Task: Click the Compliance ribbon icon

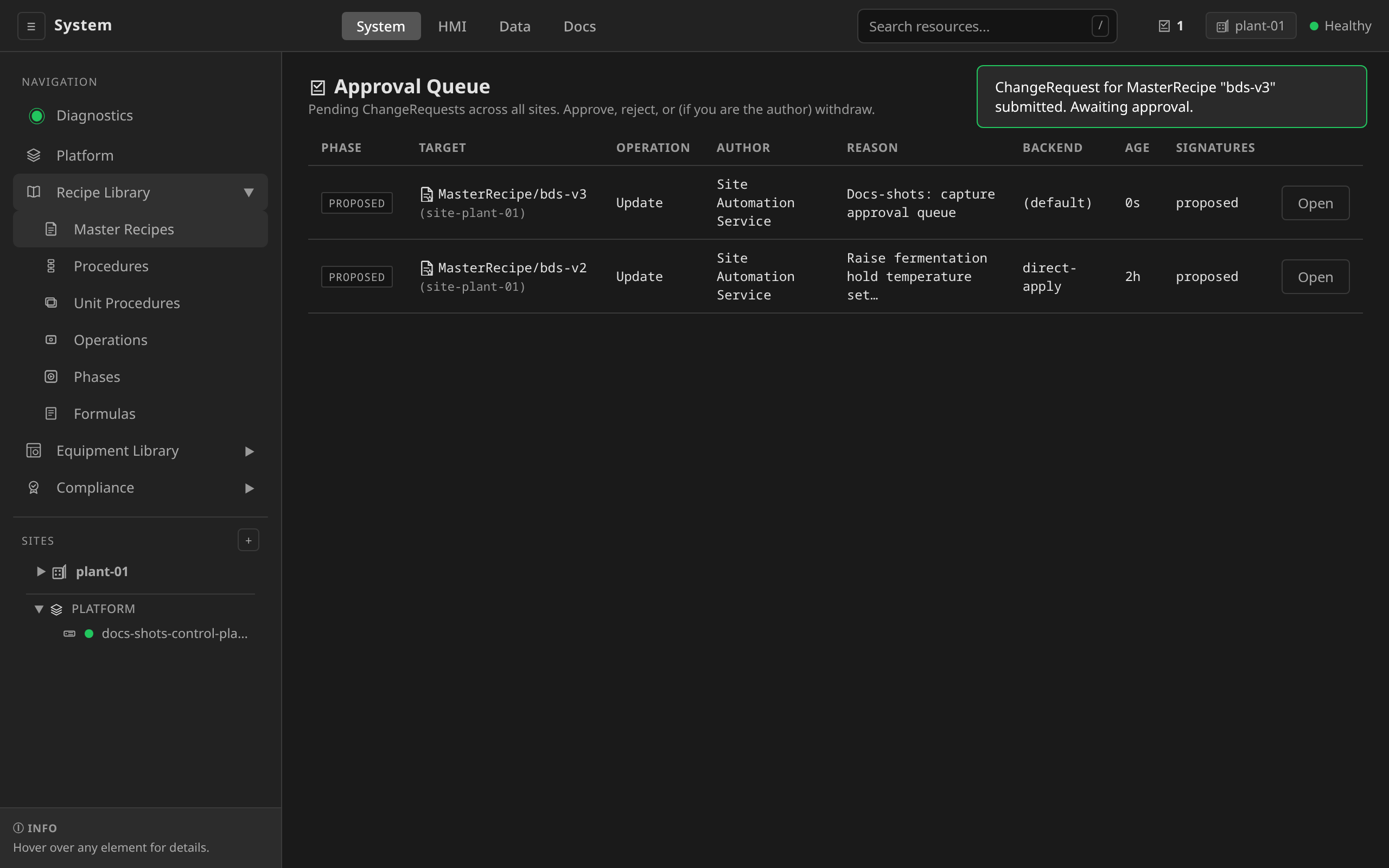Action: (33, 487)
